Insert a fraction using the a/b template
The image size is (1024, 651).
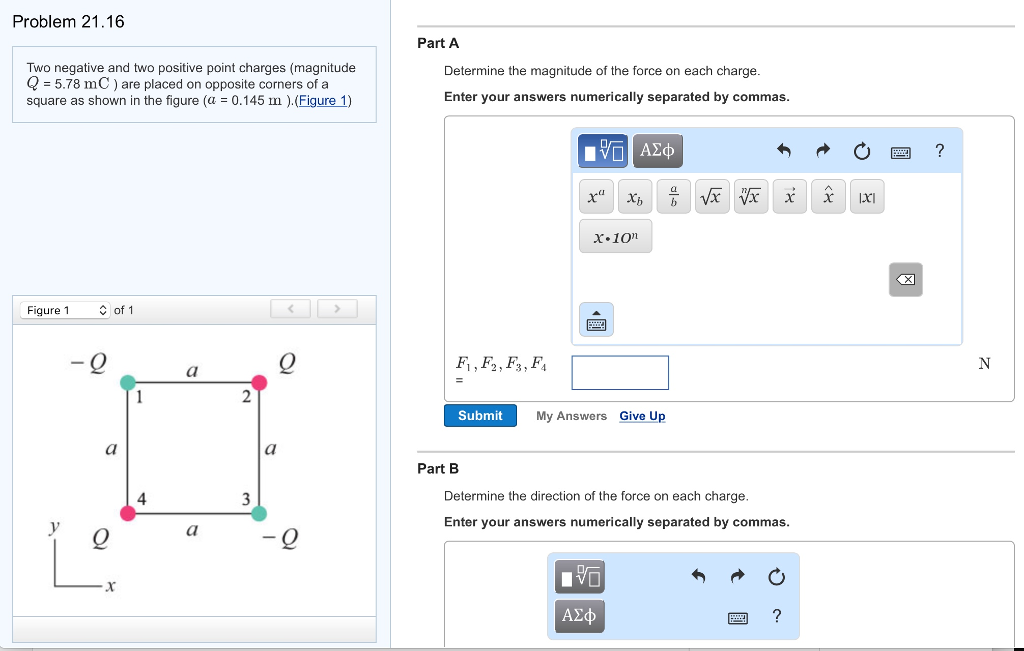[673, 196]
